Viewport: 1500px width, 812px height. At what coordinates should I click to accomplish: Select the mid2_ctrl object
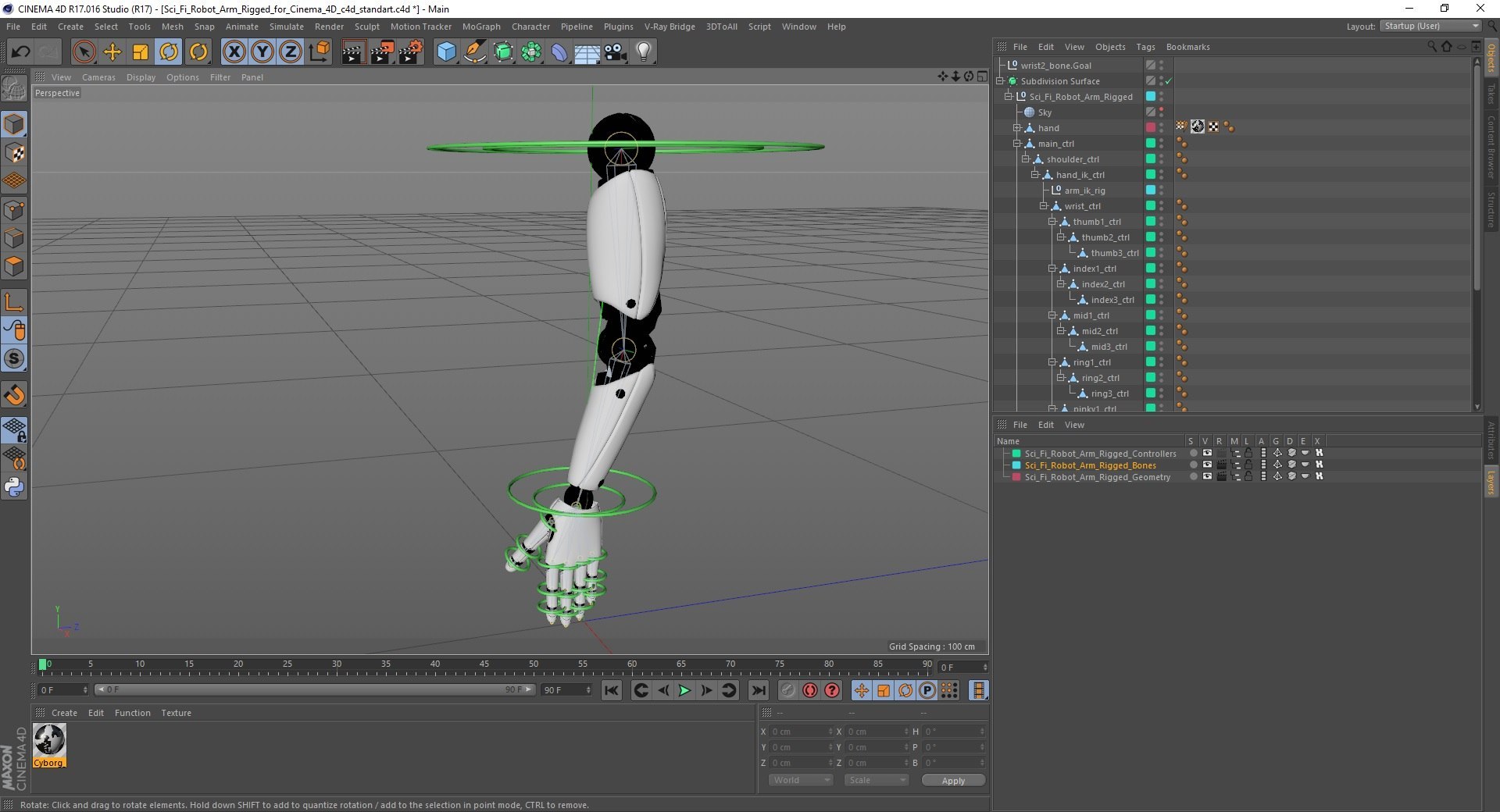[x=1099, y=331]
